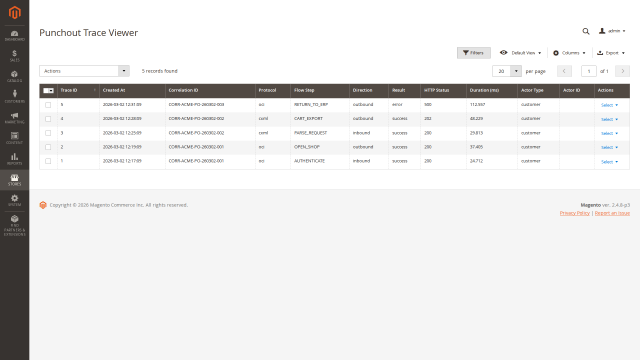Open the admin account menu
Viewport: 640px width, 360px height.
(x=612, y=31)
